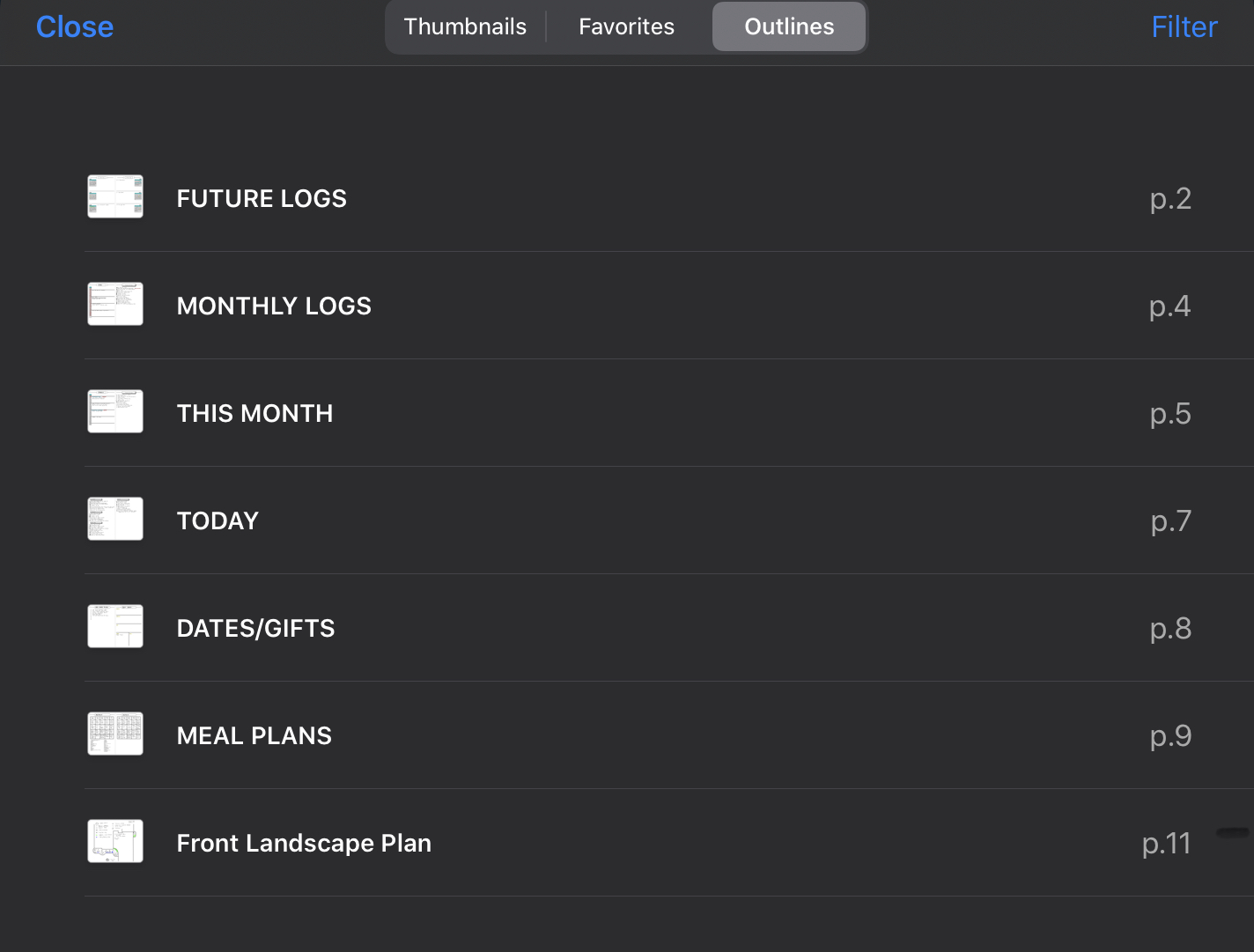Go to Front Landscape Plan entry
The height and width of the screenshot is (952, 1254).
coord(304,844)
